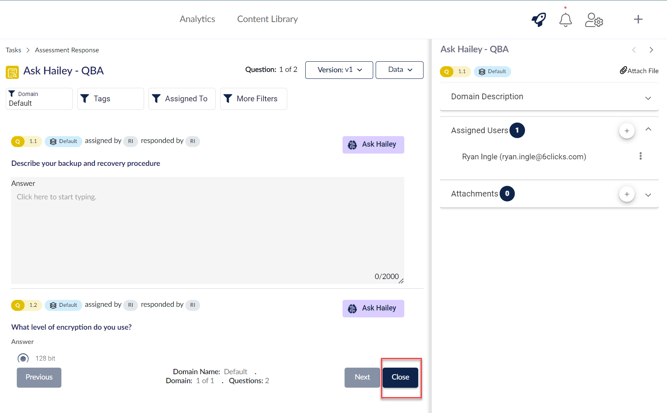Expand the Domain Description section

(x=648, y=98)
